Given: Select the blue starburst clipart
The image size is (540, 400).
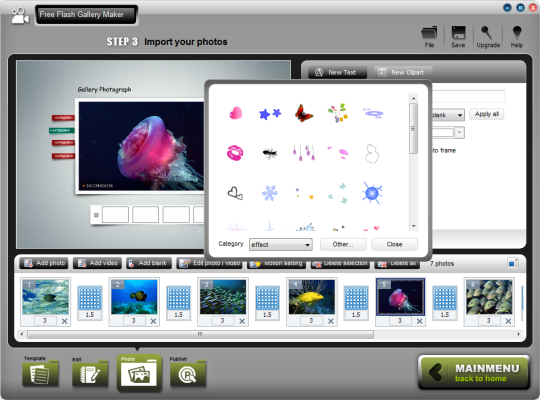Looking at the screenshot, I should click(372, 193).
